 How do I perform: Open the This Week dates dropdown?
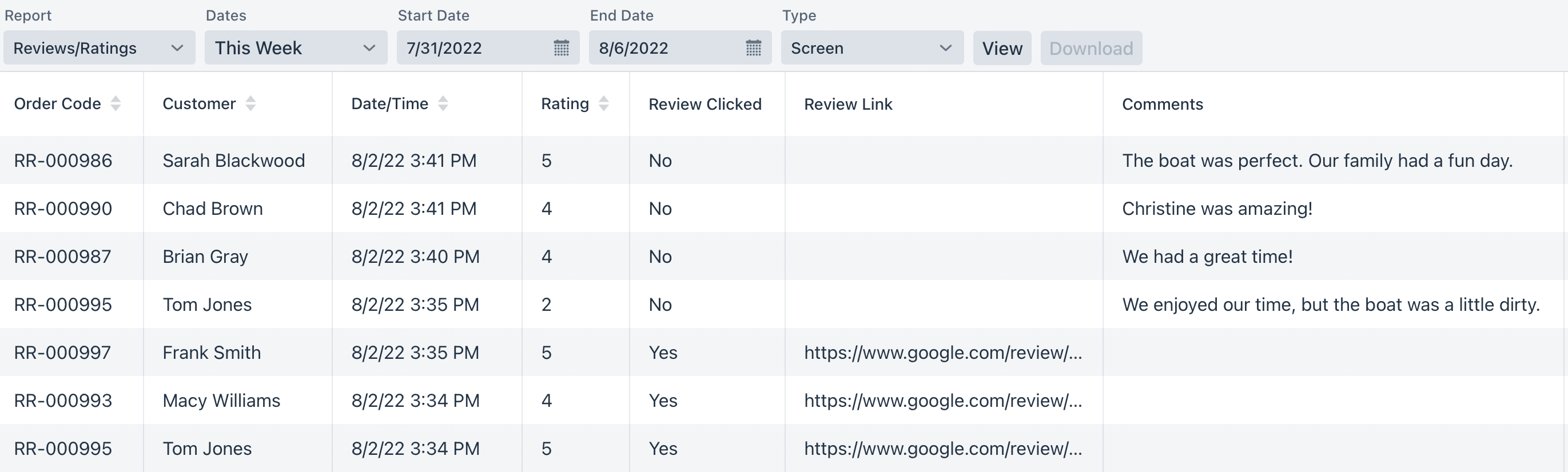point(296,48)
